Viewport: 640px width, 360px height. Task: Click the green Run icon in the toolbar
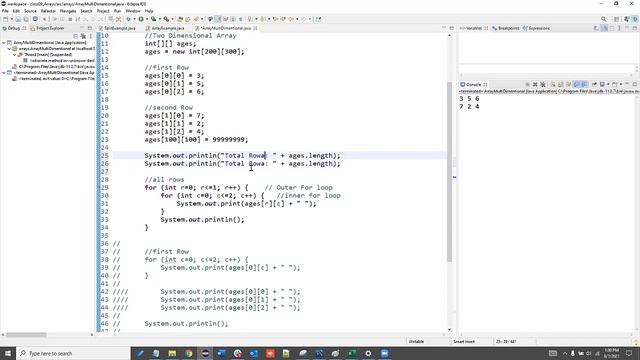pyautogui.click(x=141, y=19)
